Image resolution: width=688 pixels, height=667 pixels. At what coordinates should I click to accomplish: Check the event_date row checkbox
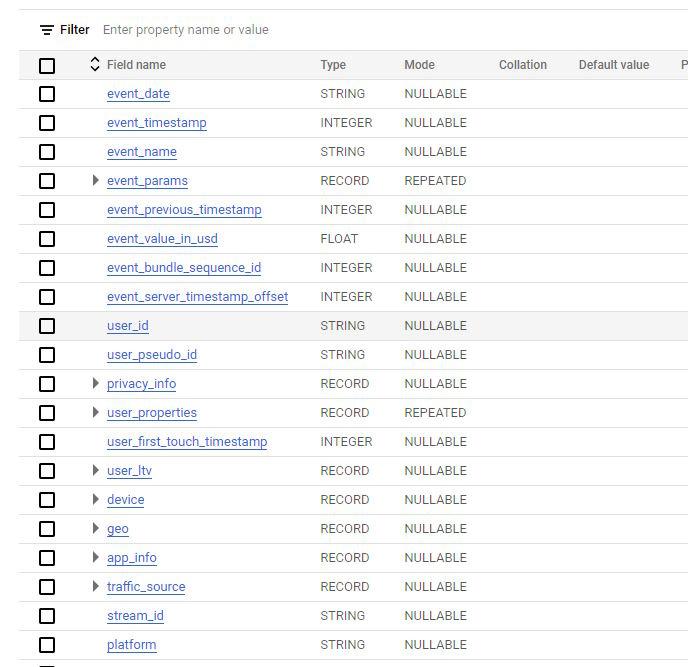pos(47,94)
